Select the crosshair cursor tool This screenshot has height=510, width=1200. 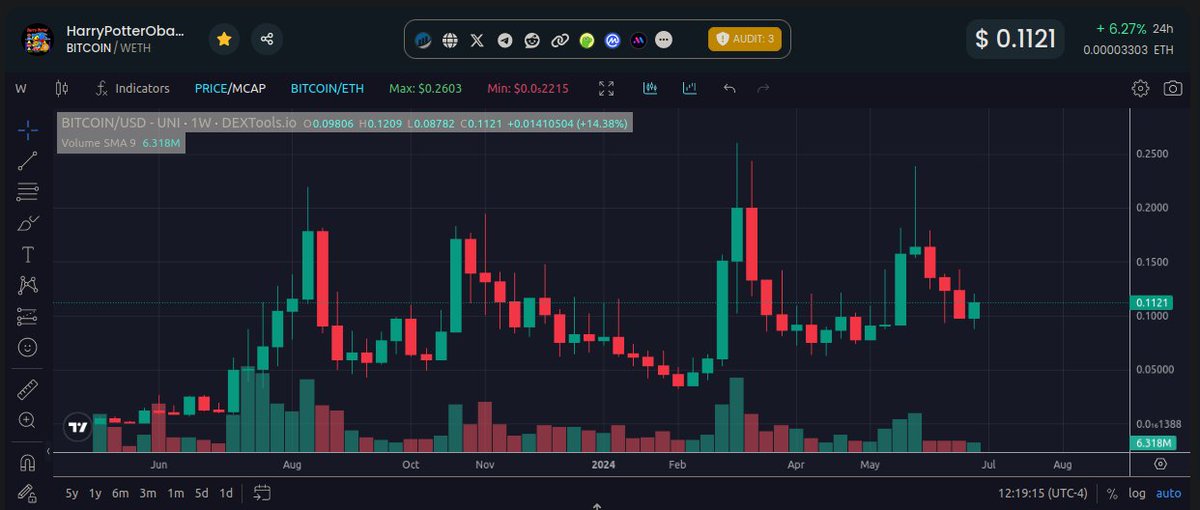pyautogui.click(x=28, y=129)
